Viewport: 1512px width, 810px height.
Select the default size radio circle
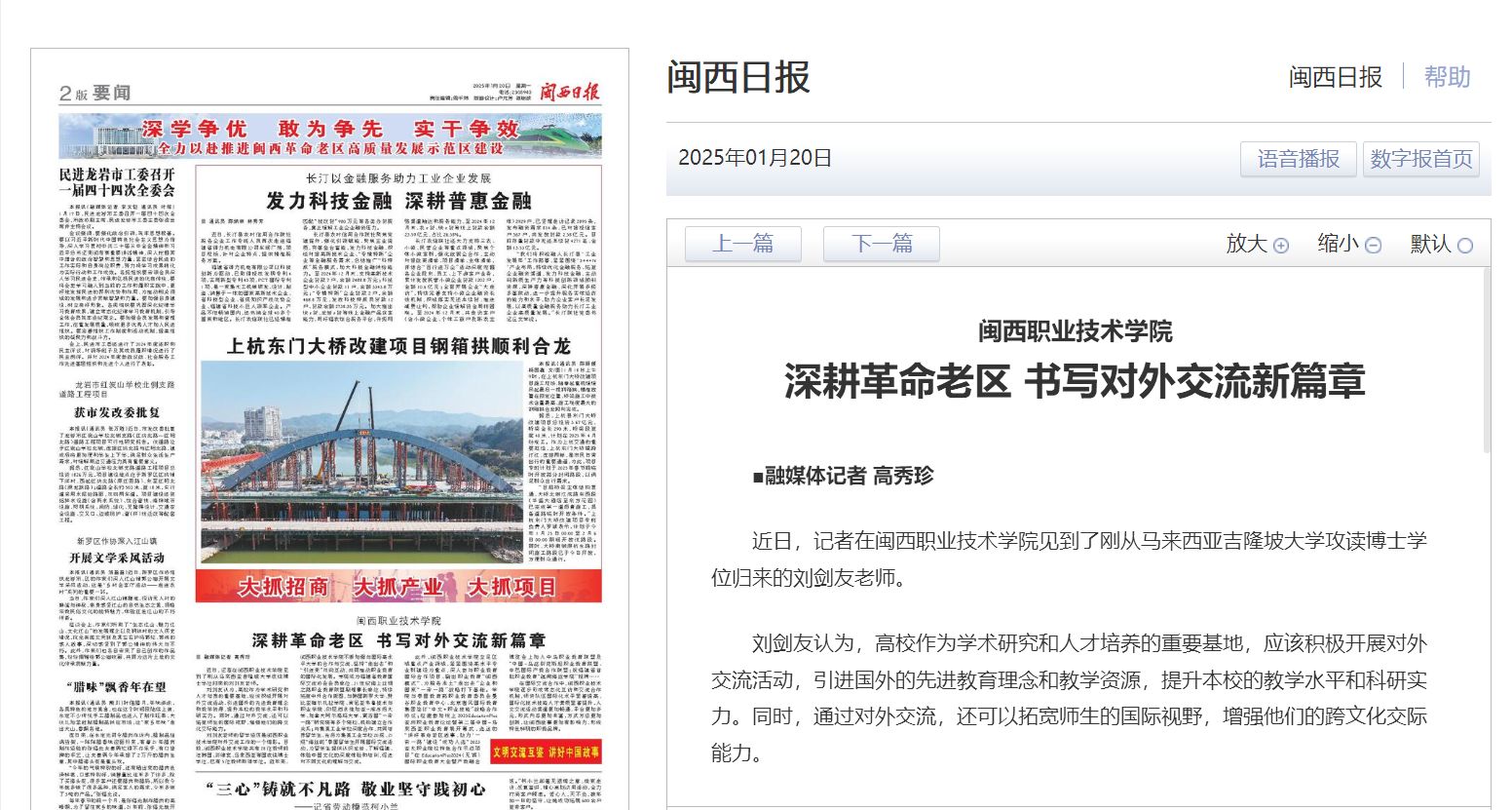(1464, 246)
